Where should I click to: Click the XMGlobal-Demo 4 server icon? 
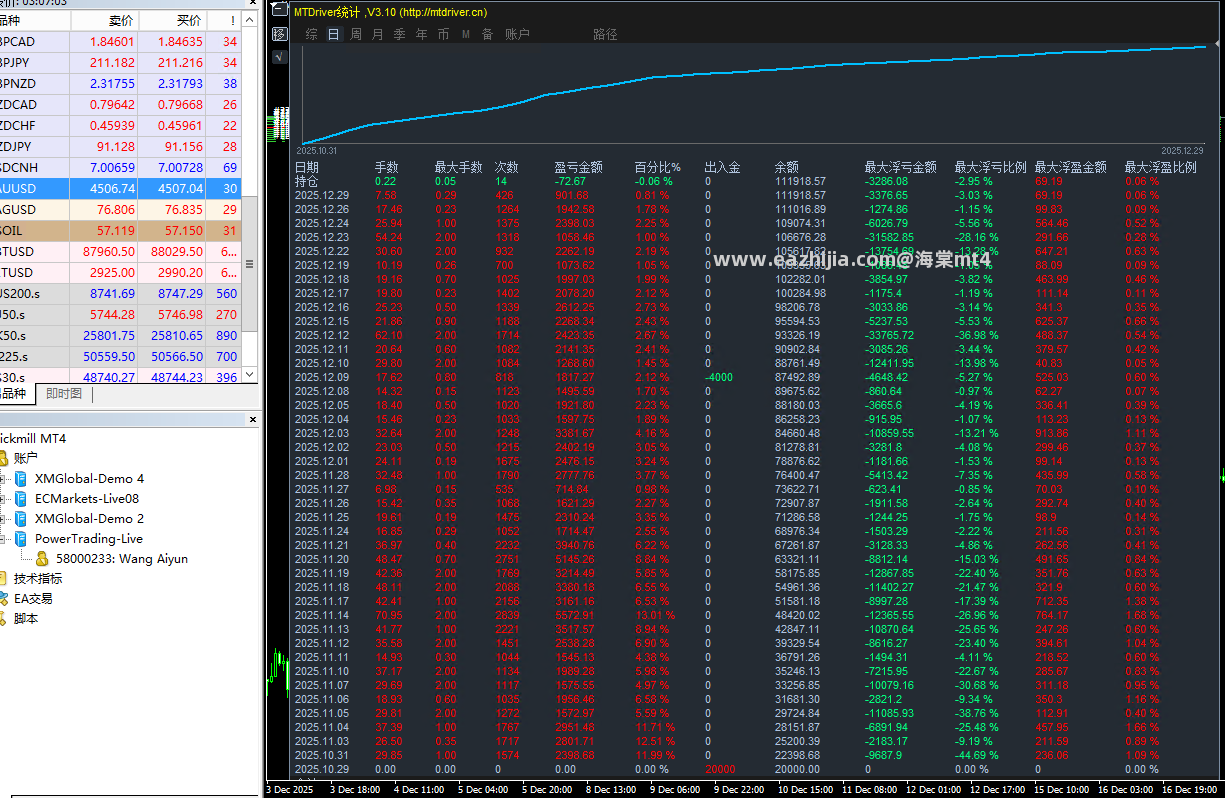[x=22, y=478]
